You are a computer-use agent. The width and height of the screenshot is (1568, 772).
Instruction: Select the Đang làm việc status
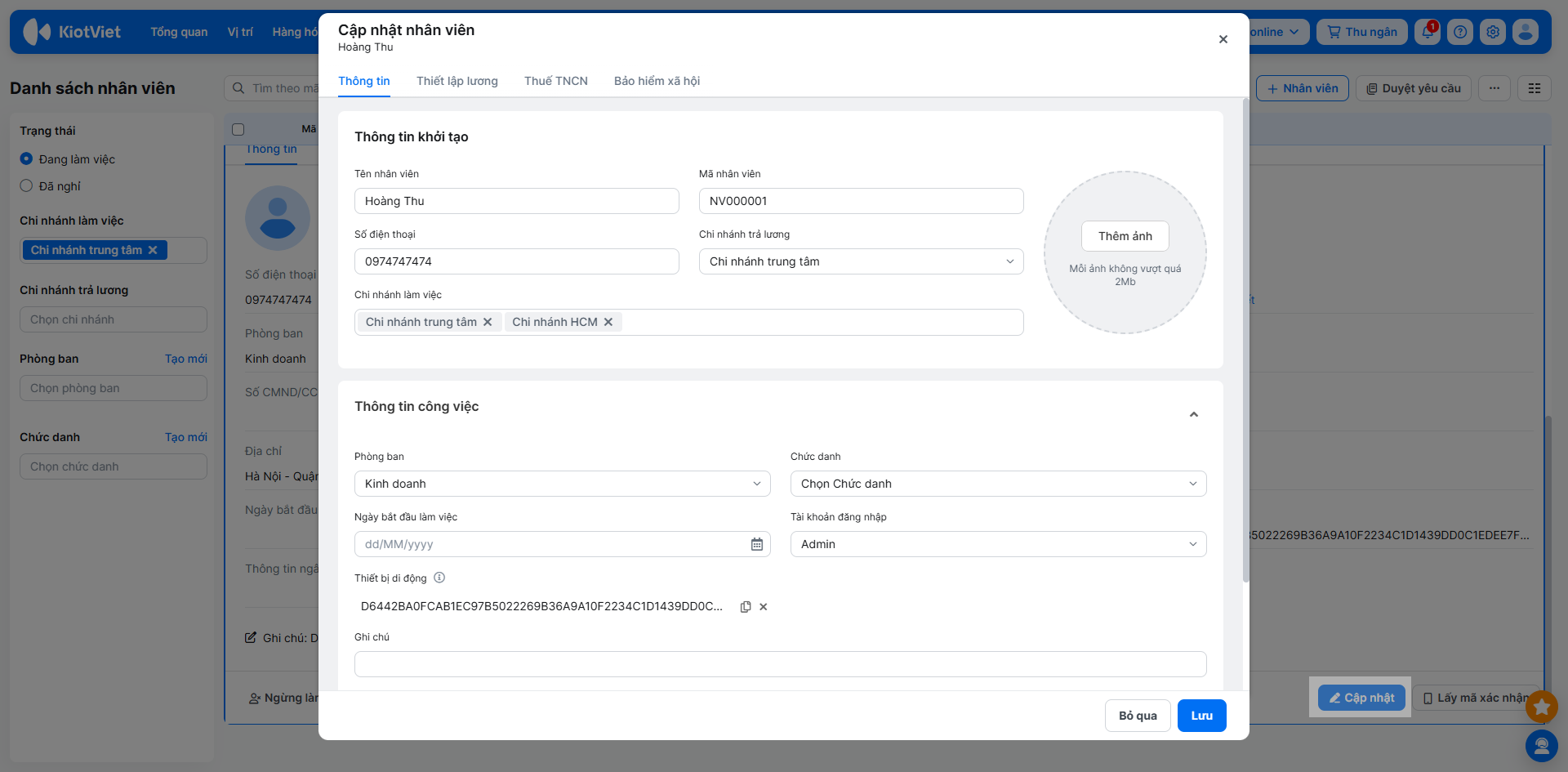point(26,158)
